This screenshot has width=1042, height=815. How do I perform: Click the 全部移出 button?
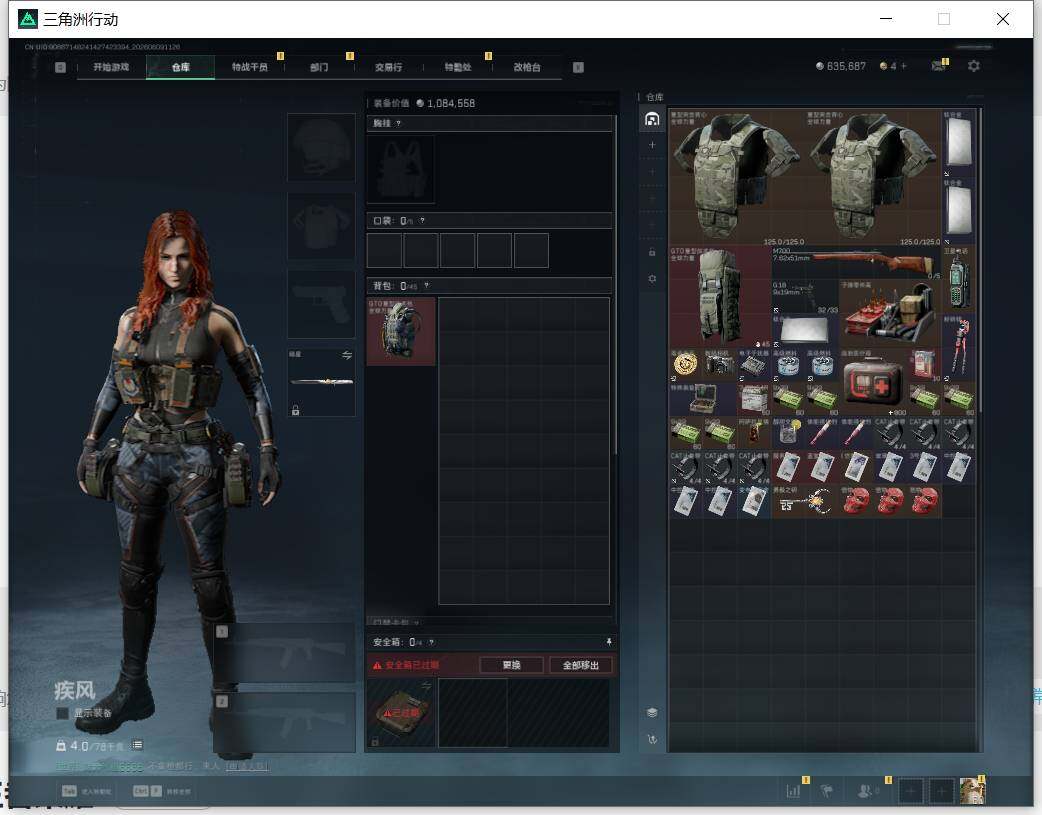click(581, 665)
